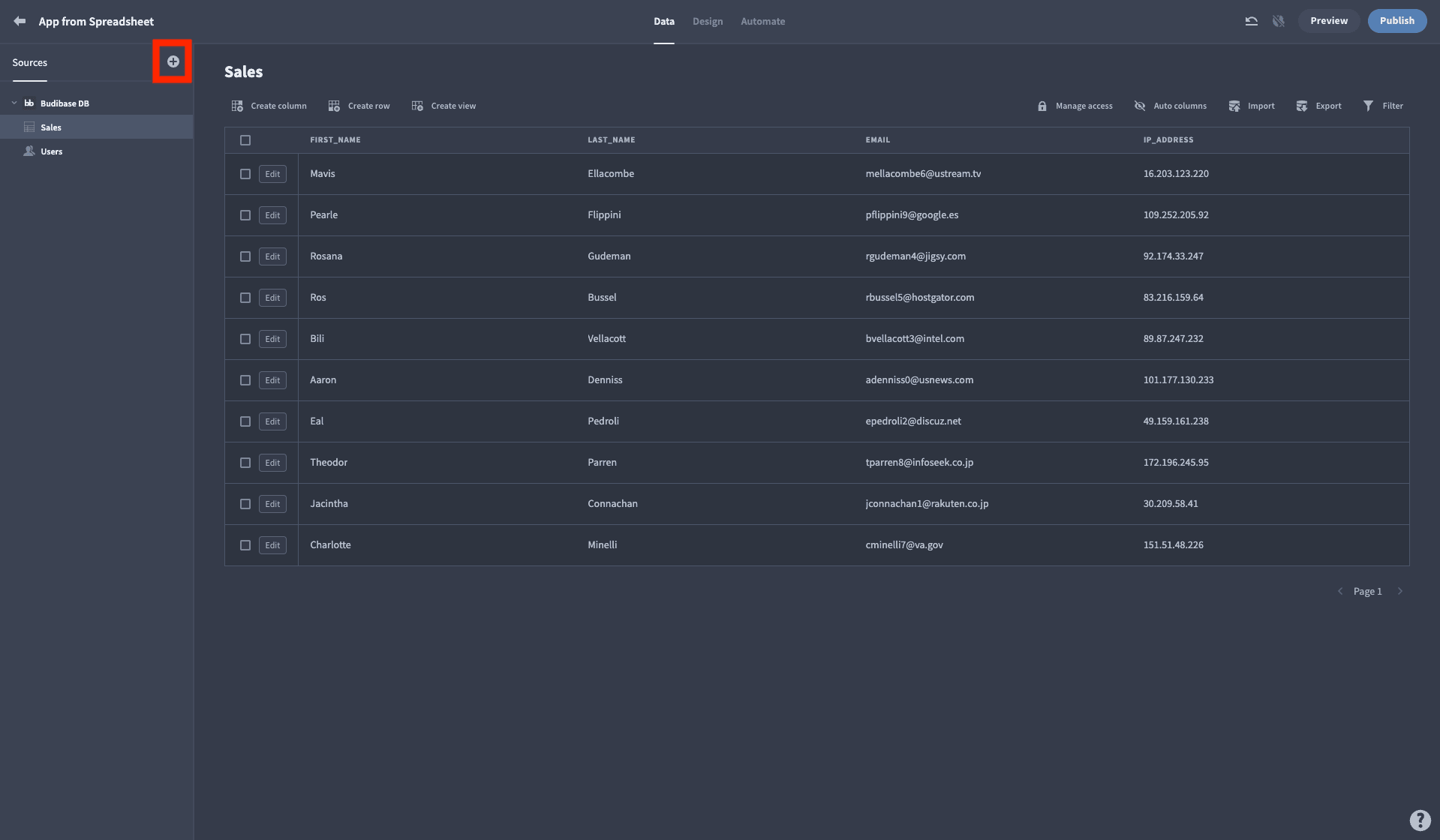Click the Budibase DB source label
The image size is (1440, 840).
click(x=65, y=103)
